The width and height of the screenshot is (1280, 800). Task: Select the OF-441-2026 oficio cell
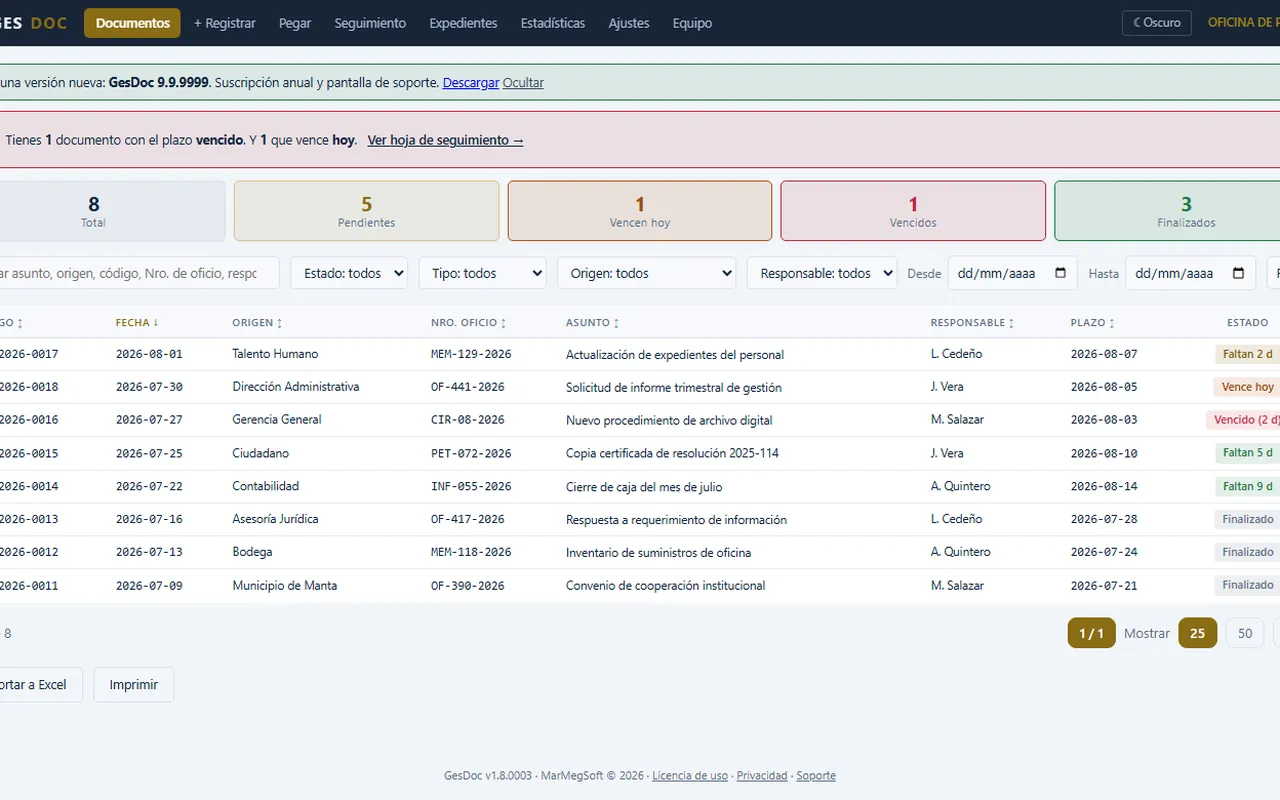point(468,387)
